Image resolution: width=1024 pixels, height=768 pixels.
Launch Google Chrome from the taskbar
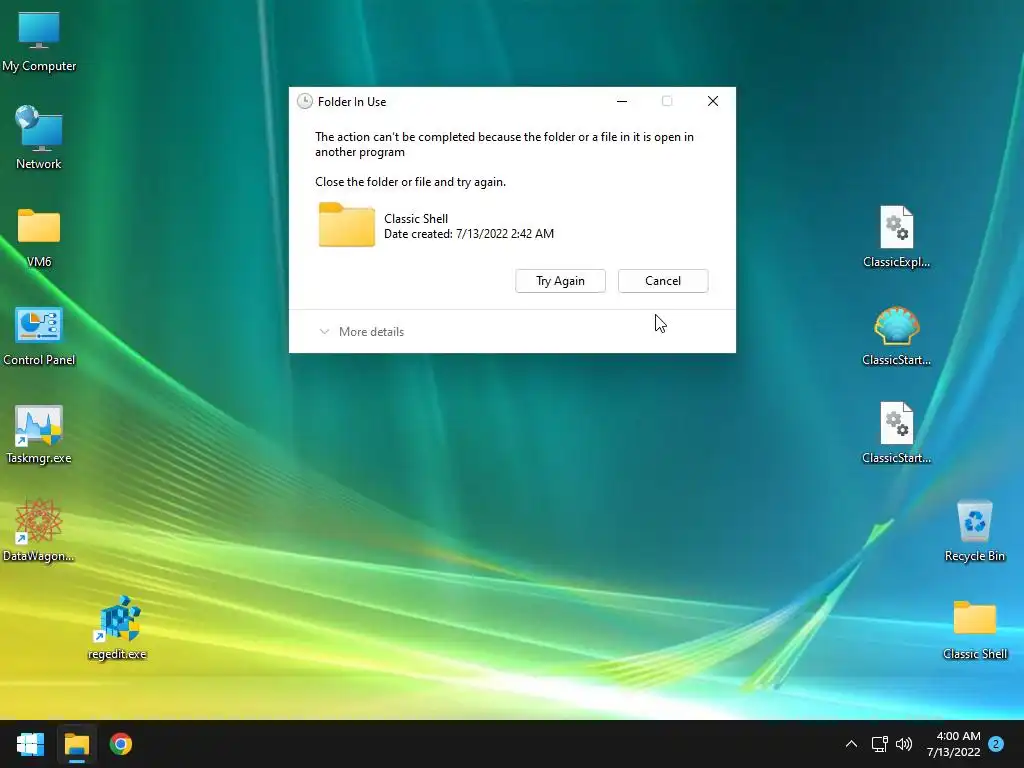(x=121, y=744)
